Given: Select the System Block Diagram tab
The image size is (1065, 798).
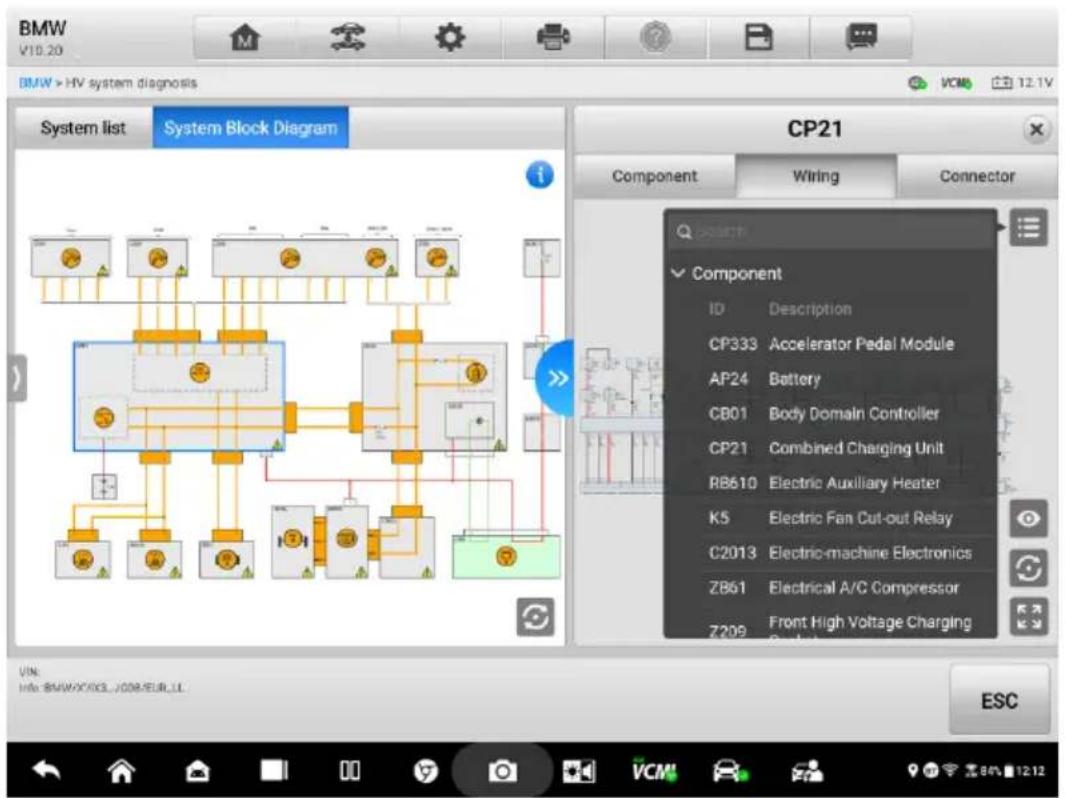Looking at the screenshot, I should (x=251, y=128).
